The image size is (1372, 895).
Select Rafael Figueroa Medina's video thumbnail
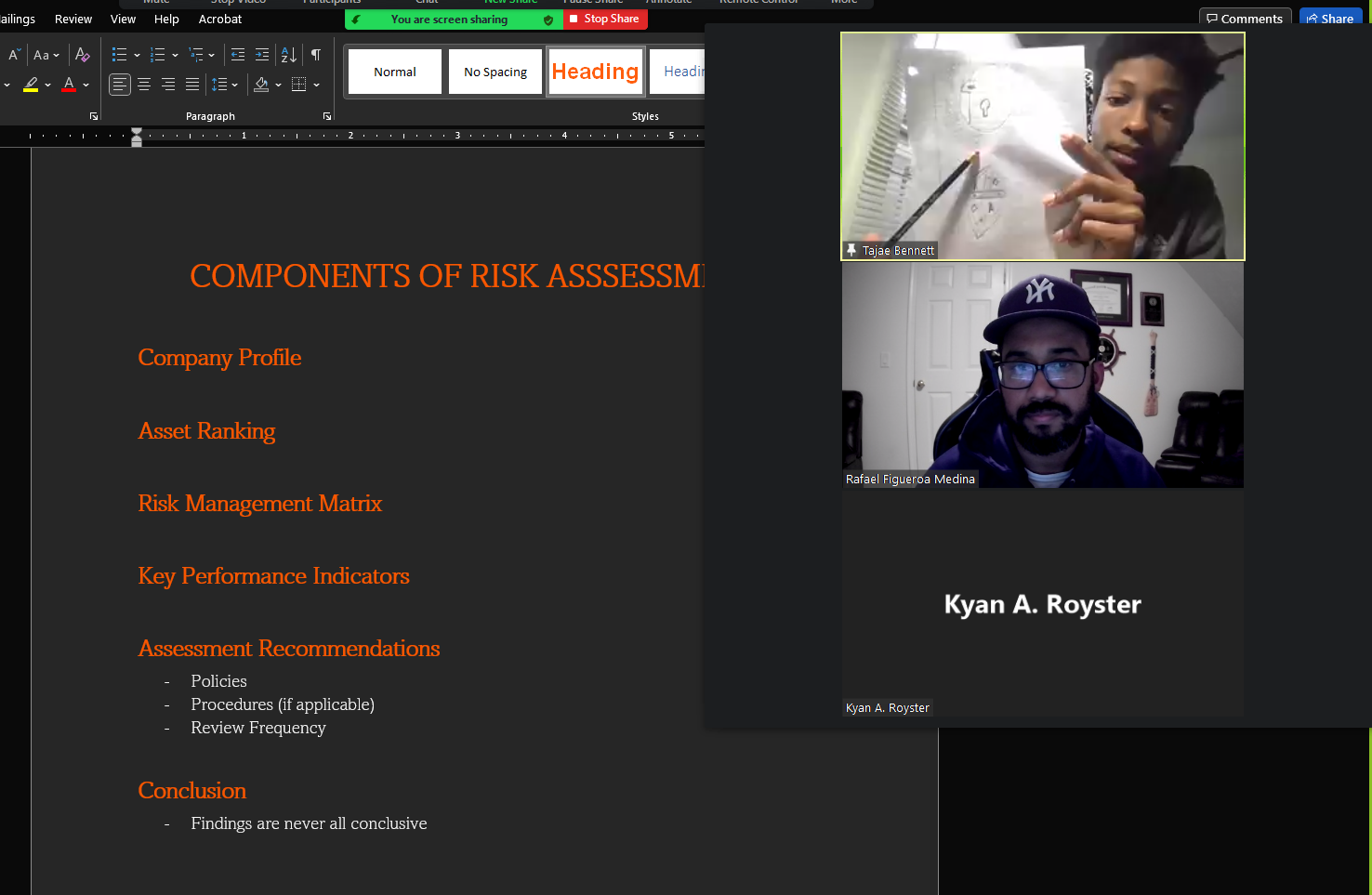[1043, 375]
